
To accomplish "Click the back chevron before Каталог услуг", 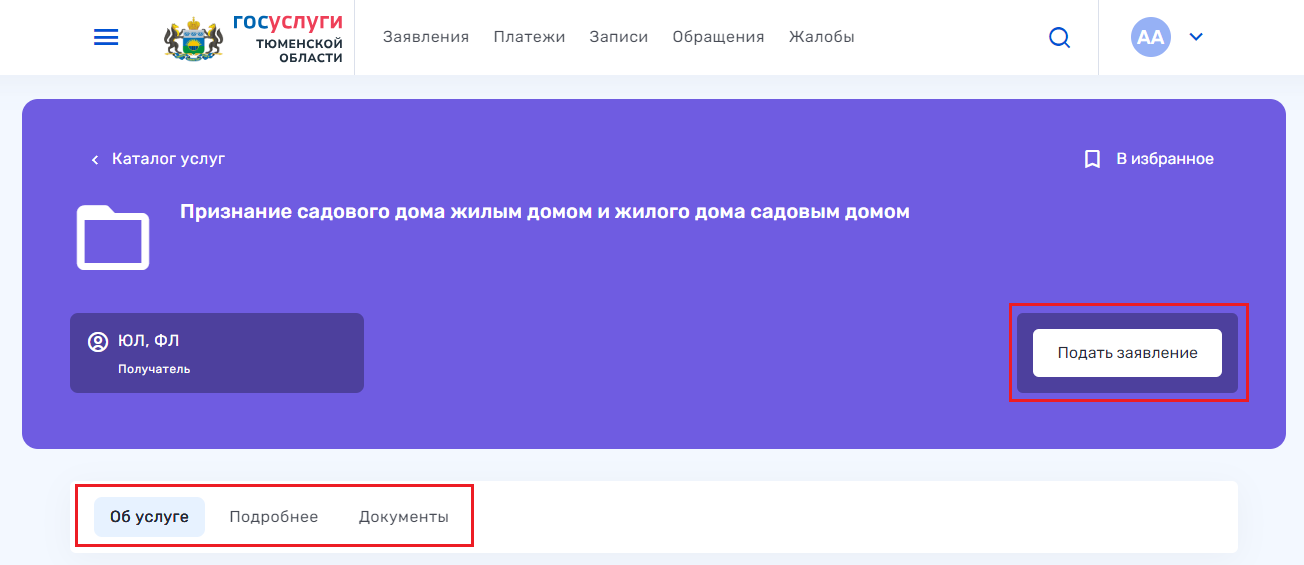I will [x=95, y=159].
